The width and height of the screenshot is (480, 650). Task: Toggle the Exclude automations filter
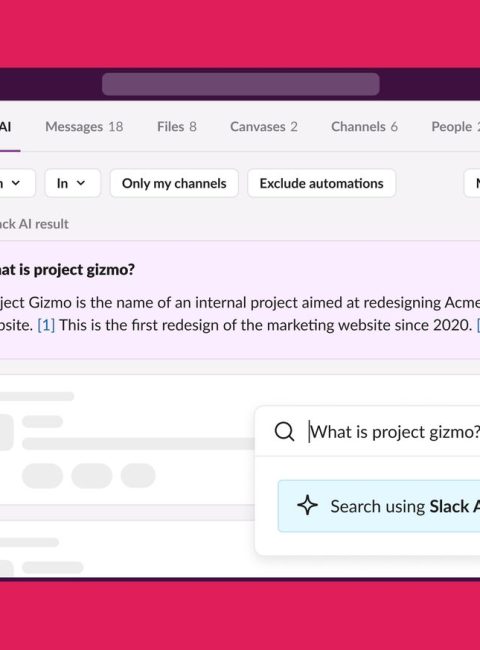pyautogui.click(x=322, y=183)
